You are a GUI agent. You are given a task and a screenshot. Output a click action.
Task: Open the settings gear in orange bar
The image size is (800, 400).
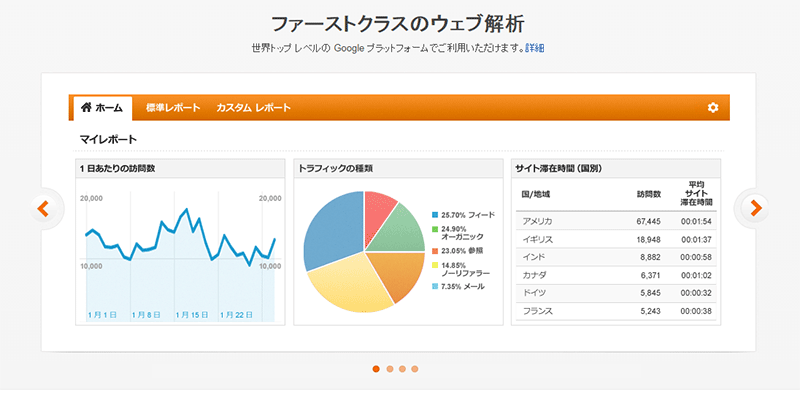click(x=713, y=107)
